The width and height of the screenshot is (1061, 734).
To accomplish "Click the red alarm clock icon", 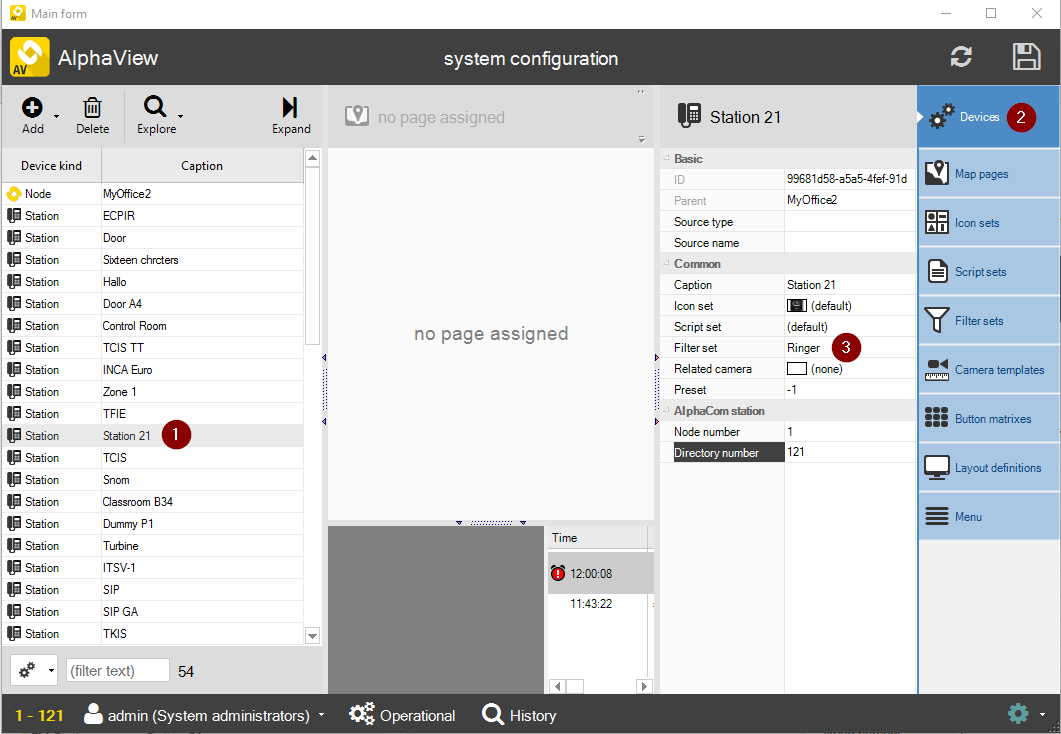I will [x=557, y=574].
